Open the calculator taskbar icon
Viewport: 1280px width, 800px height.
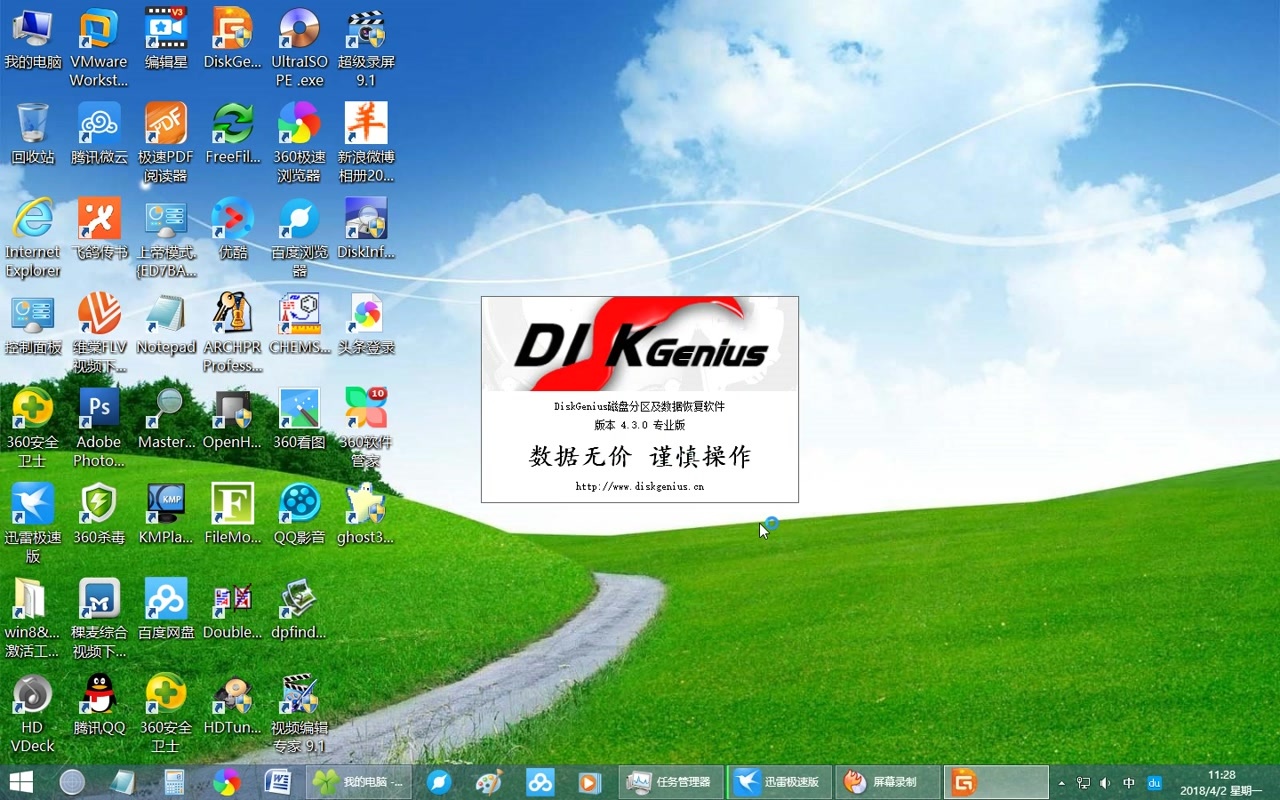coord(174,782)
